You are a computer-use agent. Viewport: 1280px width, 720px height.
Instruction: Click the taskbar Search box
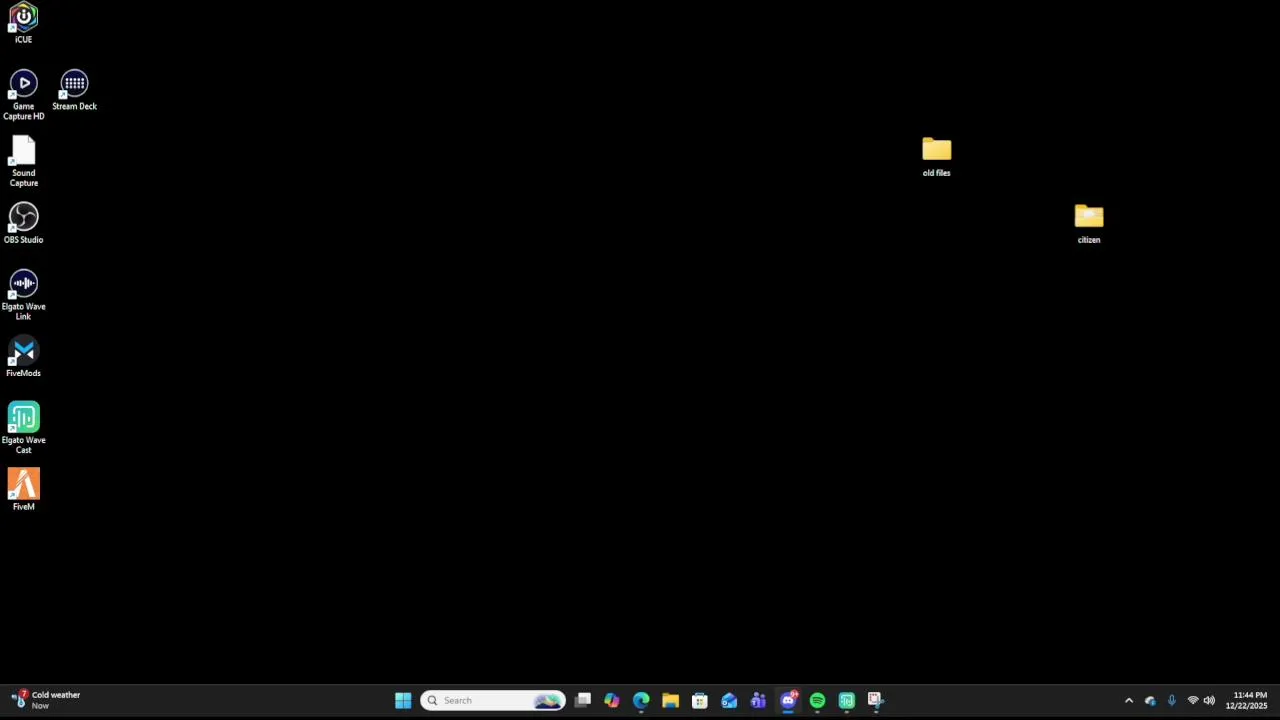click(x=493, y=700)
